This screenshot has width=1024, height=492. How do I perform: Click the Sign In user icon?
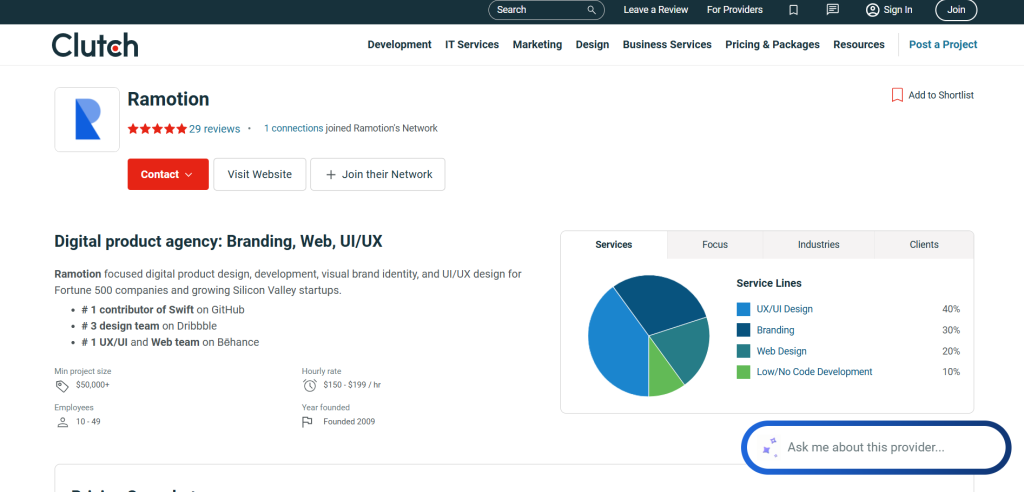tap(872, 10)
